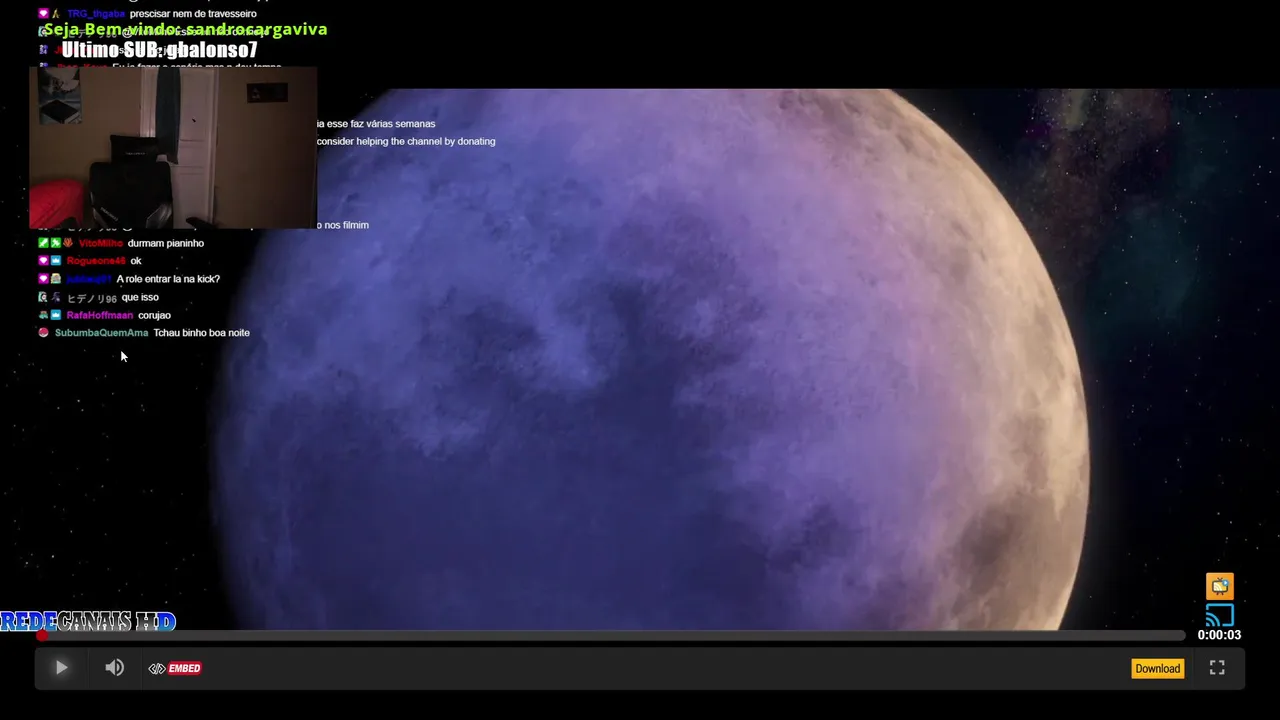Click the chat message 'que isso'
Screen dimensions: 1280x720
[x=140, y=297]
